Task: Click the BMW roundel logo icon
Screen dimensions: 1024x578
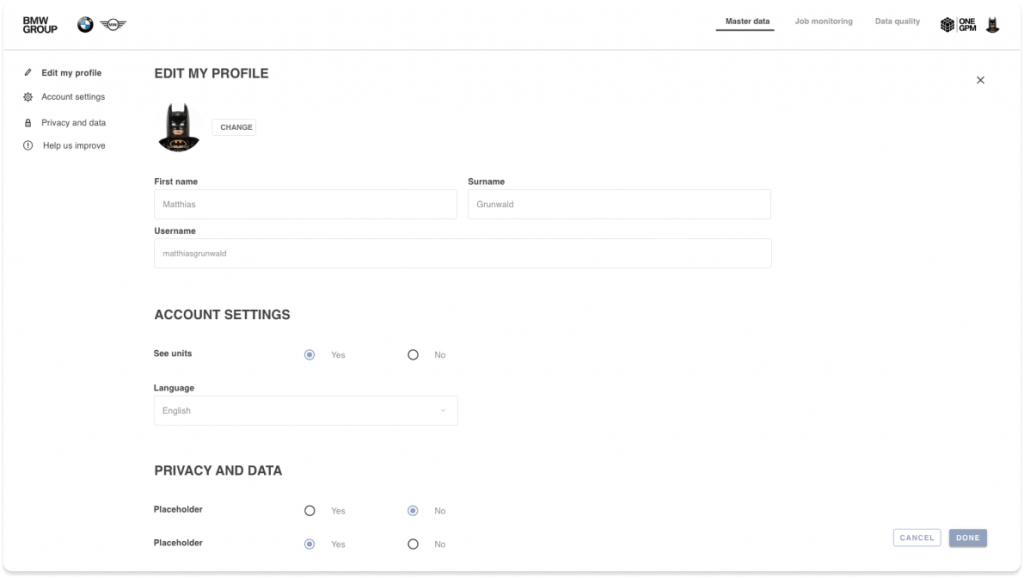Action: pos(85,25)
